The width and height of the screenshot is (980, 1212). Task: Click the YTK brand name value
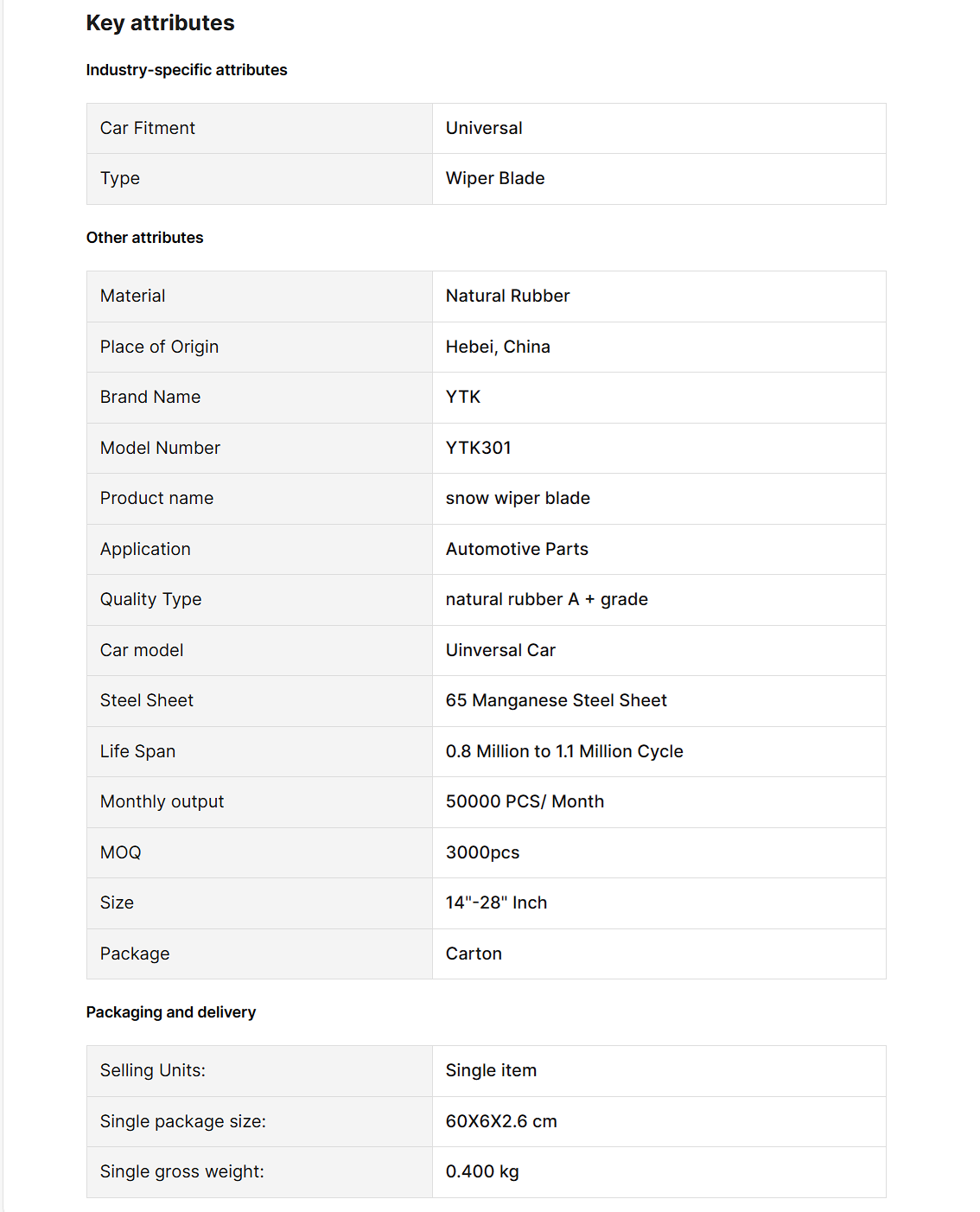point(463,397)
